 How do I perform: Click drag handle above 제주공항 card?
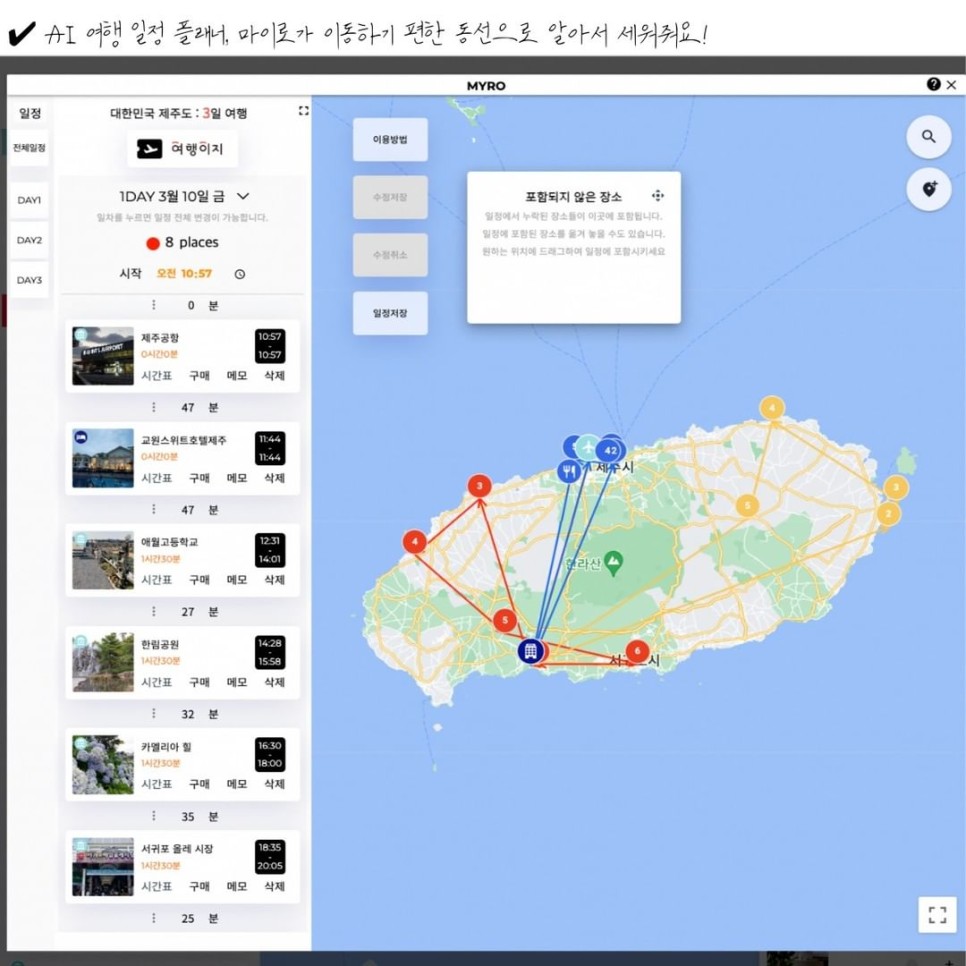pos(153,305)
